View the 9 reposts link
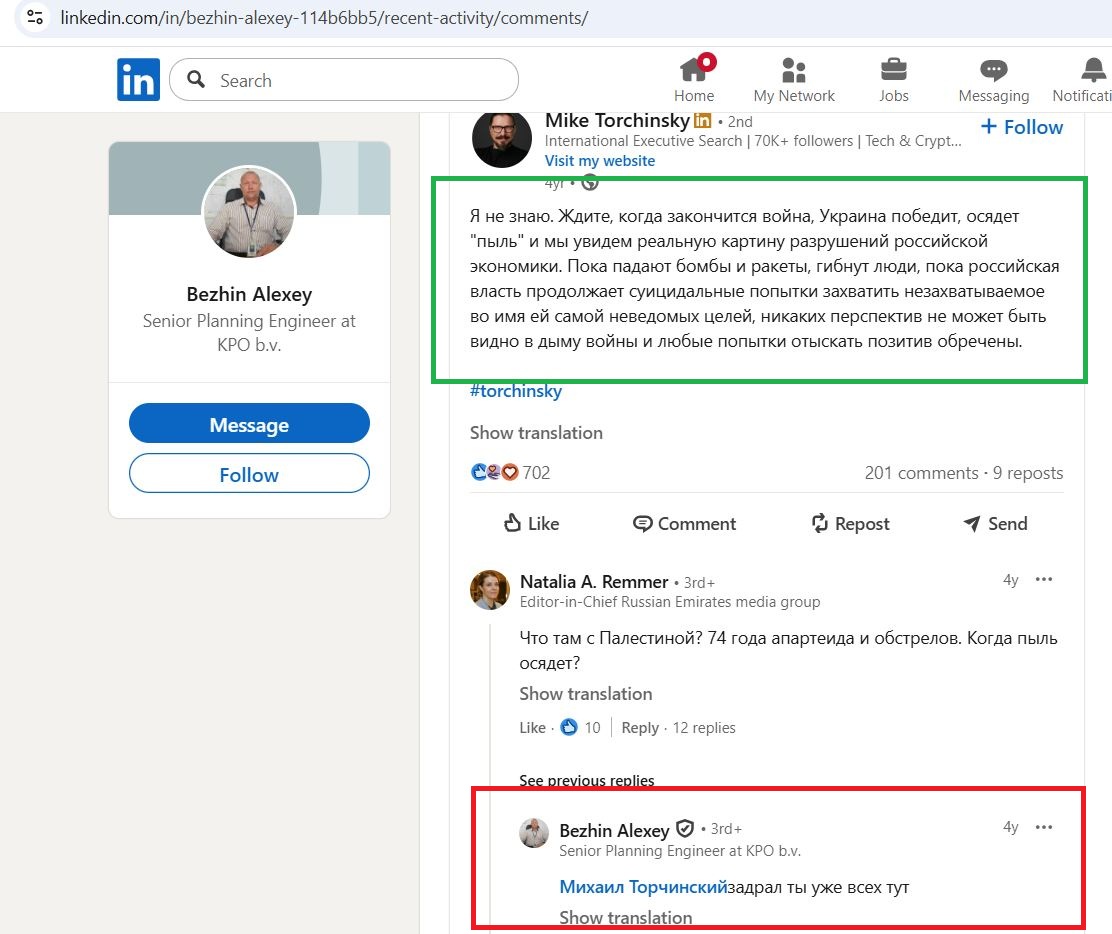The image size is (1112, 934). 1028,473
